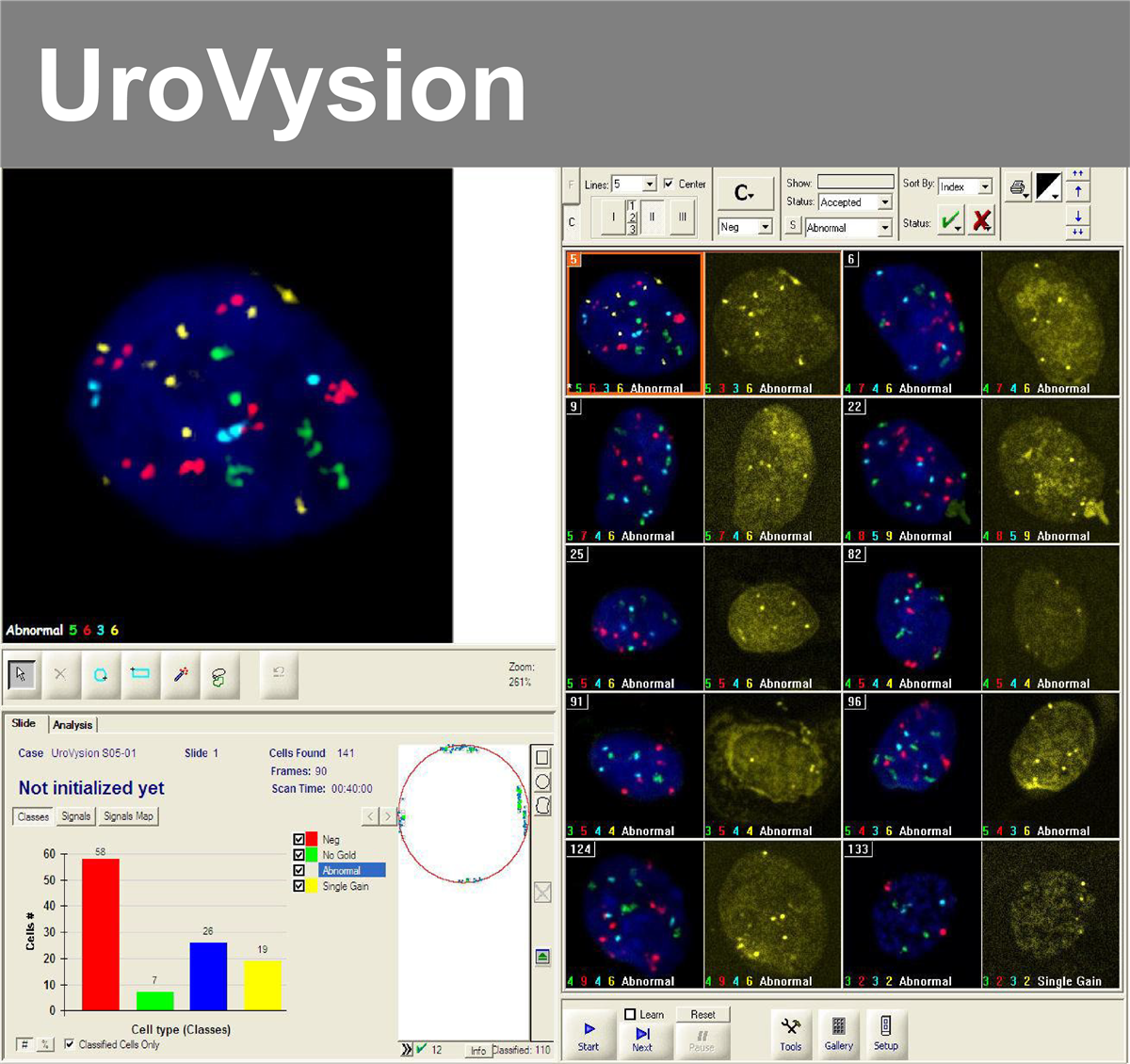The height and width of the screenshot is (1064, 1130).
Task: Click green eject icon beside slide map
Action: point(542,957)
